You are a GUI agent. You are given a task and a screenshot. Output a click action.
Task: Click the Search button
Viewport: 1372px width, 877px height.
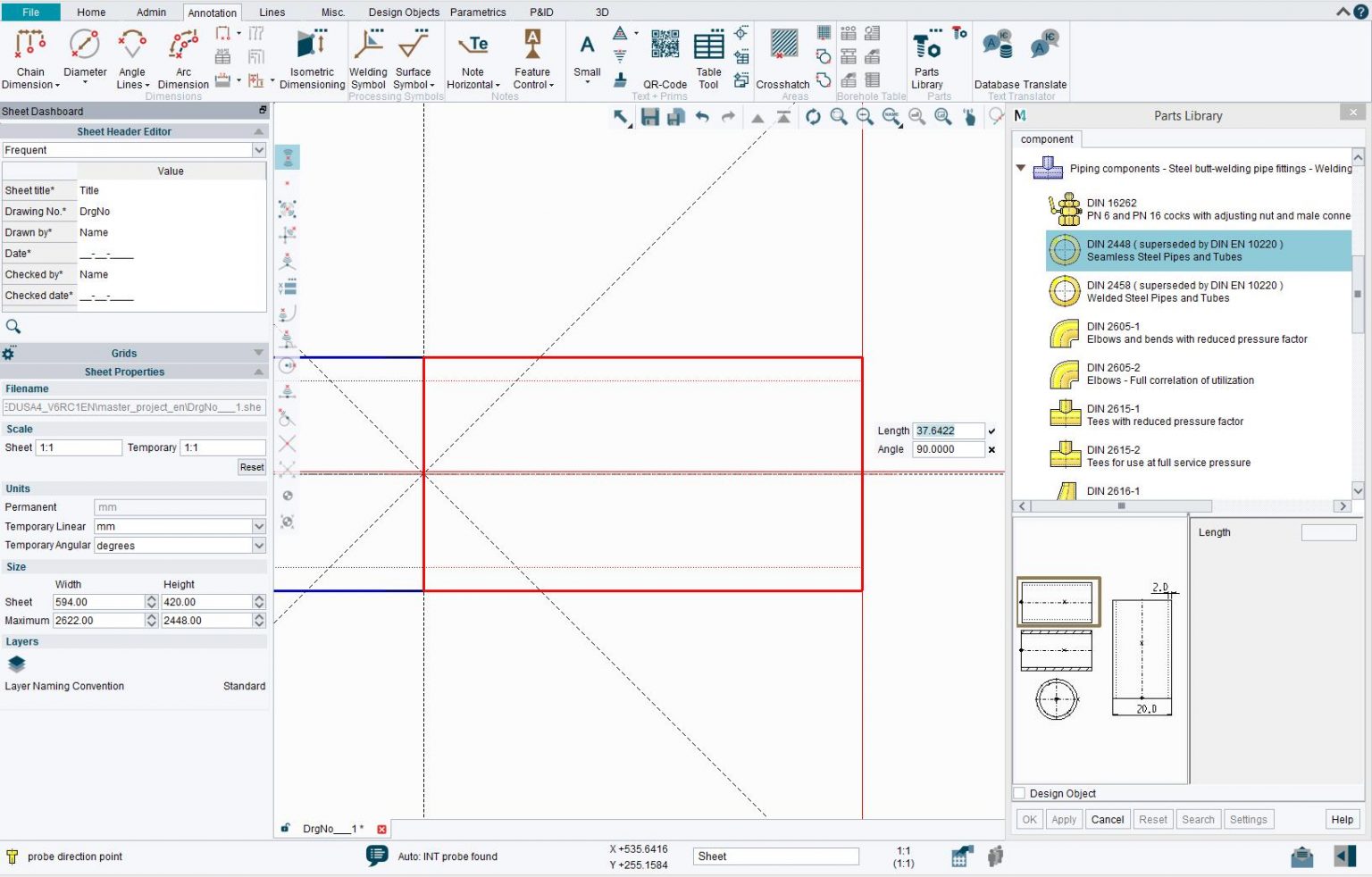1199,819
